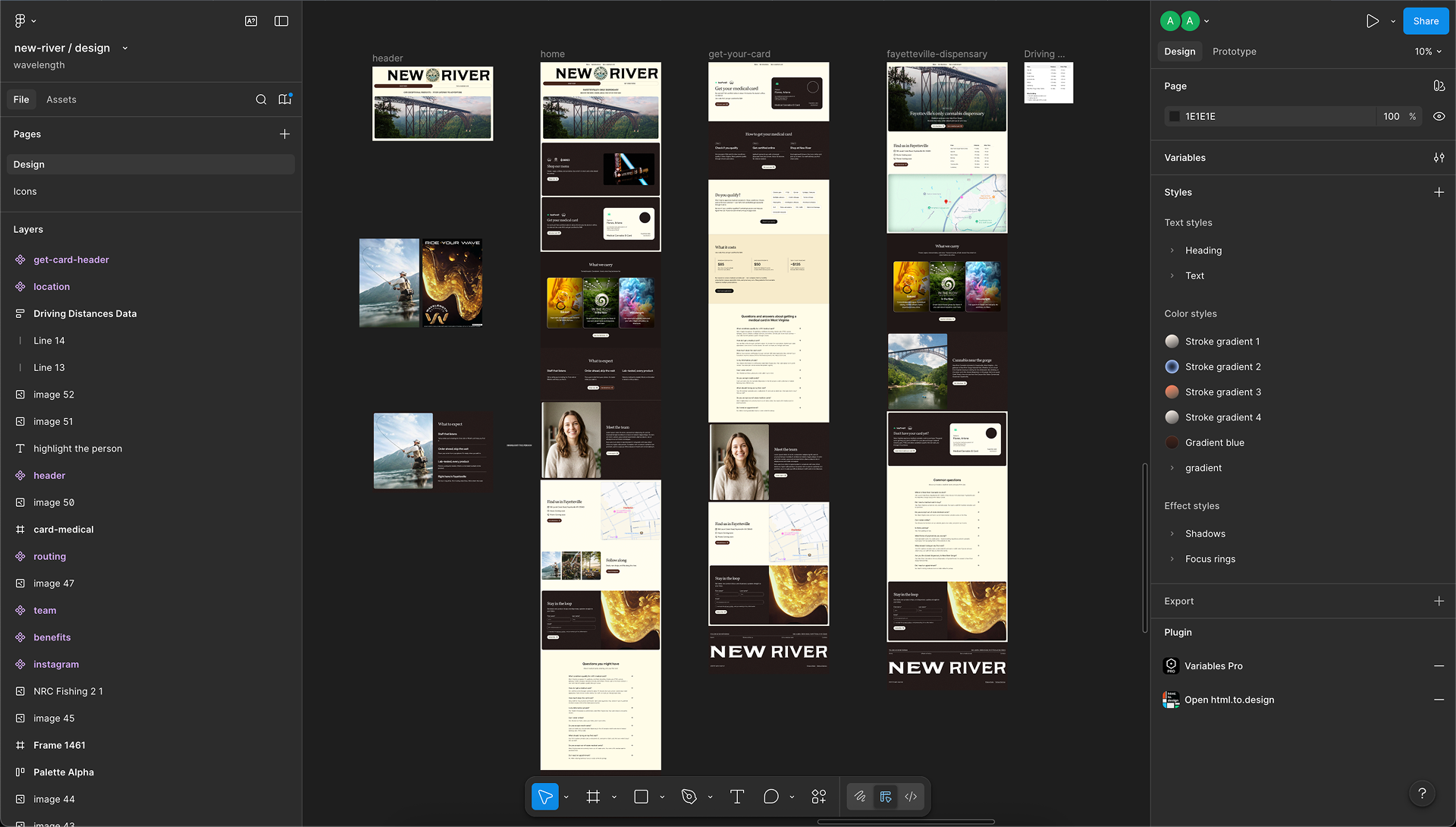The width and height of the screenshot is (1456, 827).
Task: Open the search icon in left sidebar
Action: click(262, 99)
